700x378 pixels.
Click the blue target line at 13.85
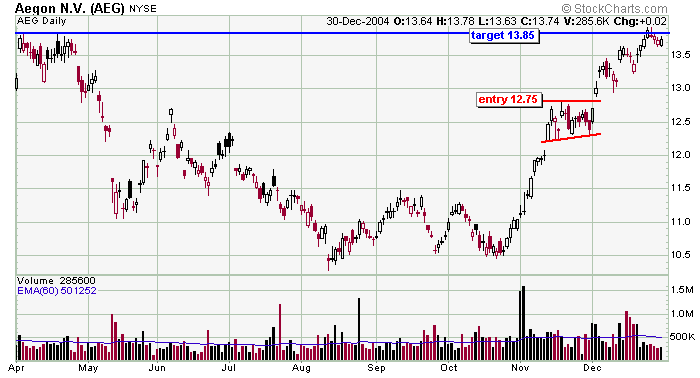342,33
